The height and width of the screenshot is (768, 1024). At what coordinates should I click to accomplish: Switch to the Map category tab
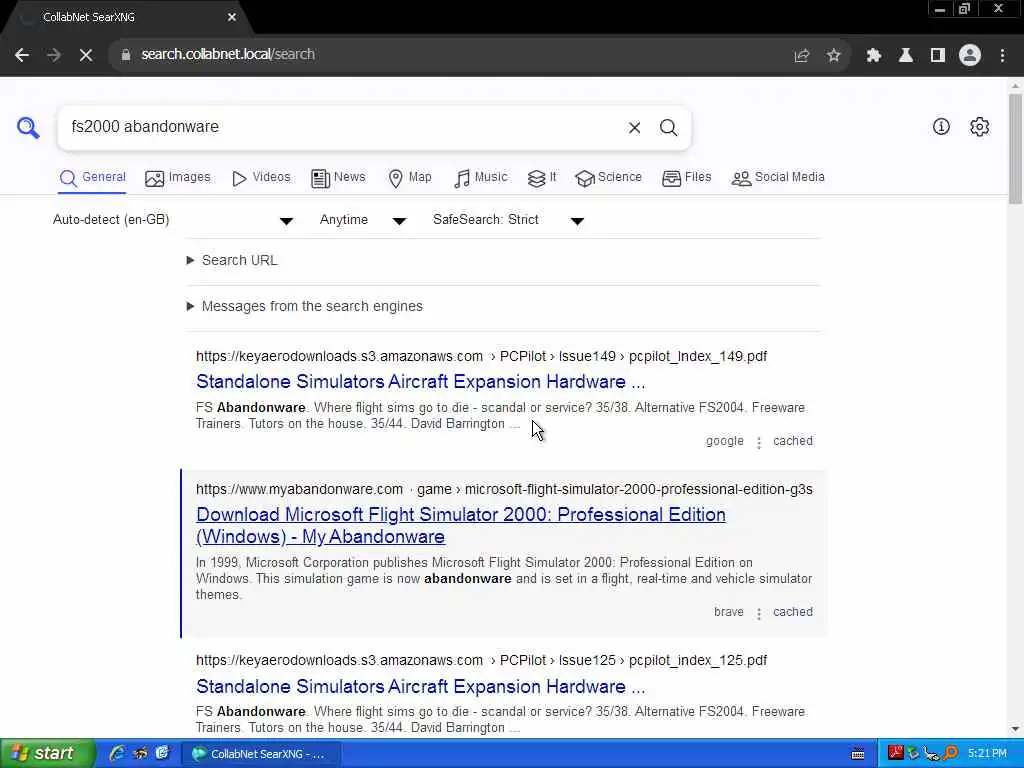click(x=409, y=178)
